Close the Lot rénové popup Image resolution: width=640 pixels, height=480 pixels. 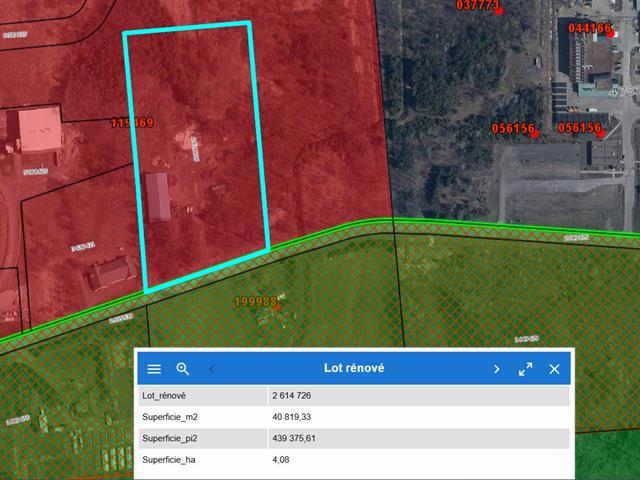(x=554, y=369)
